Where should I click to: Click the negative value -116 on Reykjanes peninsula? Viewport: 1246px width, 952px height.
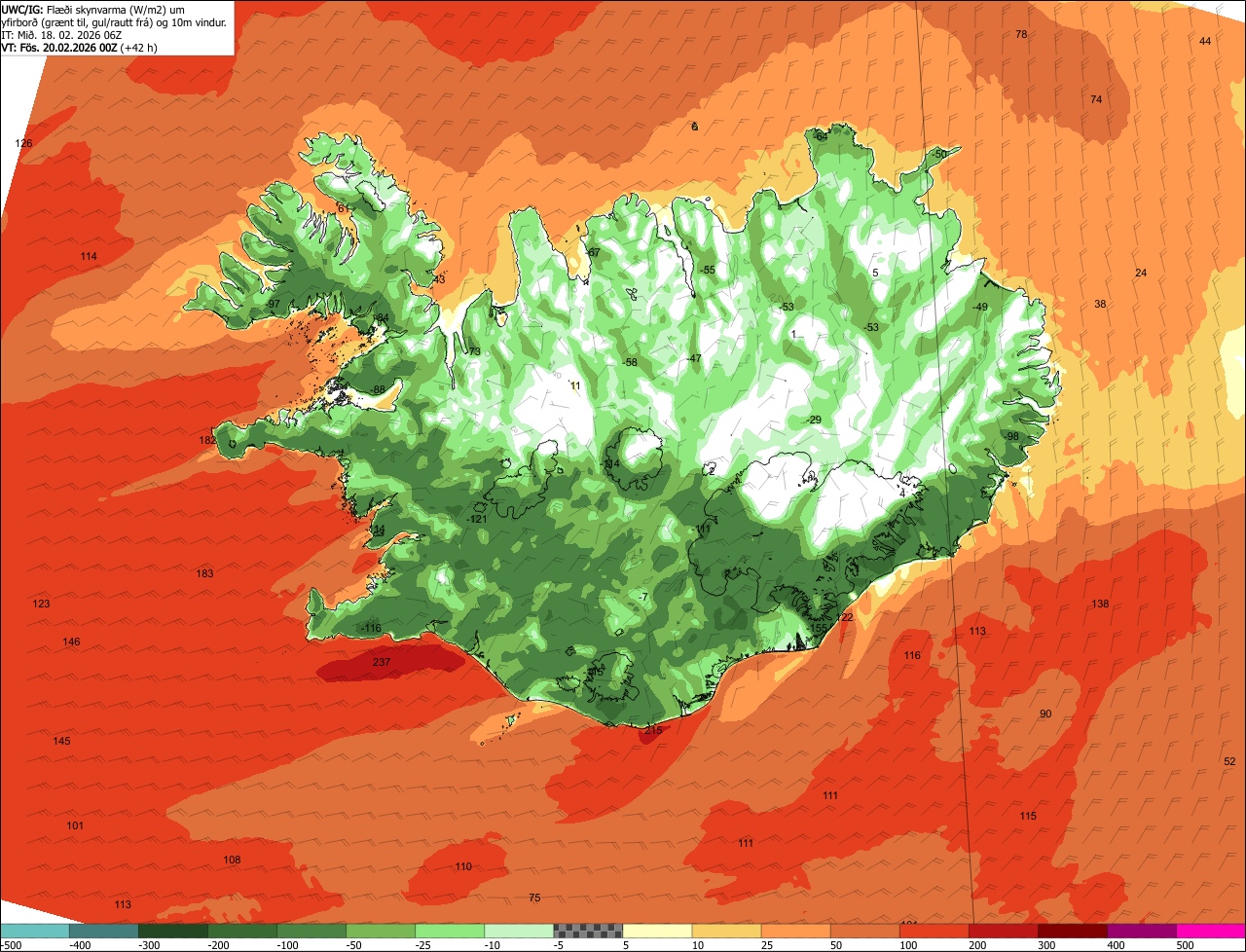(x=371, y=628)
